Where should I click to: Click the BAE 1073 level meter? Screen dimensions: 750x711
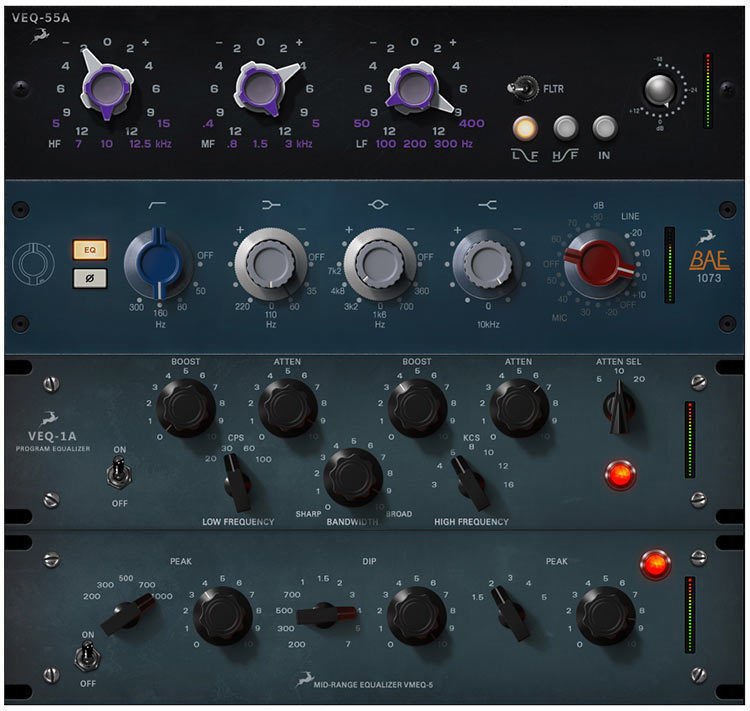point(670,265)
